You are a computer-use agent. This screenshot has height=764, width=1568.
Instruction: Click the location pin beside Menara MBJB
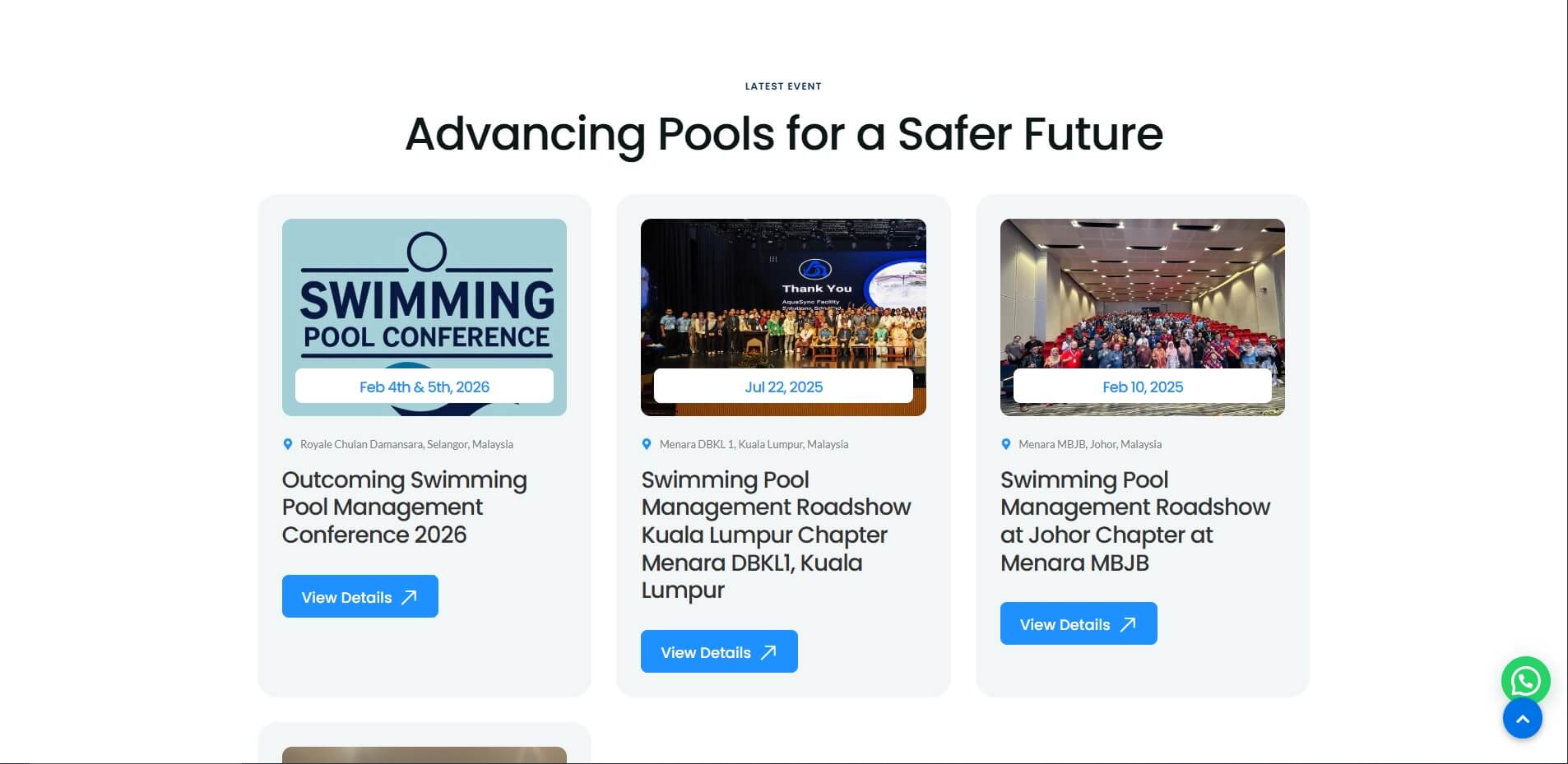(1005, 444)
